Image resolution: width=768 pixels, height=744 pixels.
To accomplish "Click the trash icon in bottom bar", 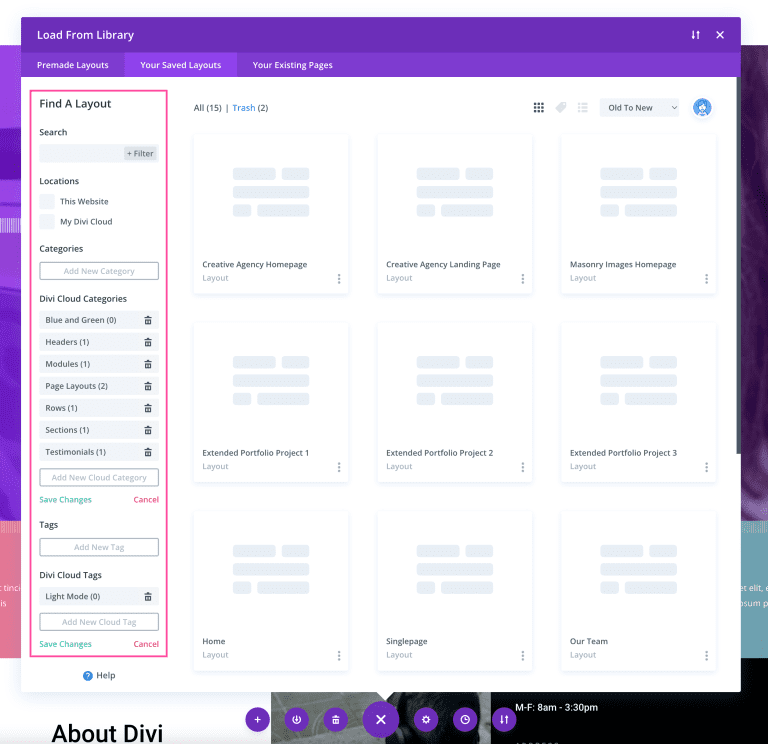I will pos(335,719).
